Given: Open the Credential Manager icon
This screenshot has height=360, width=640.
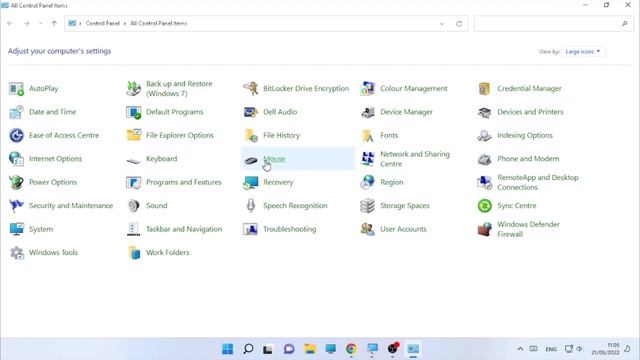Looking at the screenshot, I should (x=484, y=89).
